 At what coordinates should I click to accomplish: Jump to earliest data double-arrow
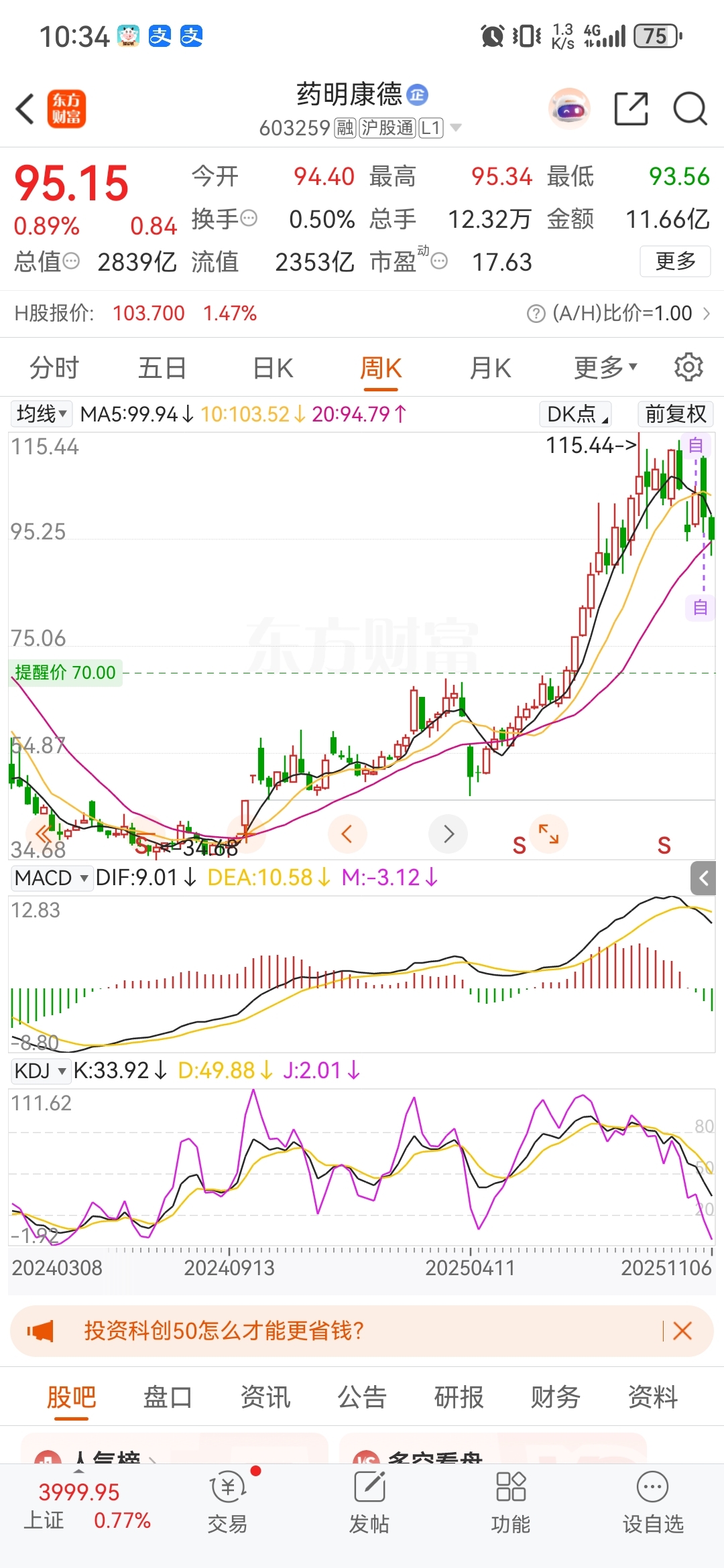pyautogui.click(x=44, y=834)
